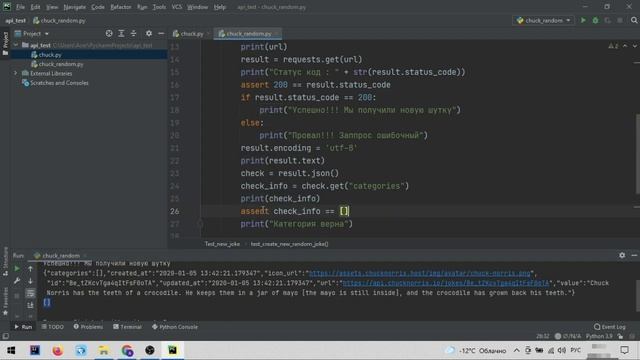Open the Python Console tool window
Screen dimensions: 640x360
[x=175, y=327]
